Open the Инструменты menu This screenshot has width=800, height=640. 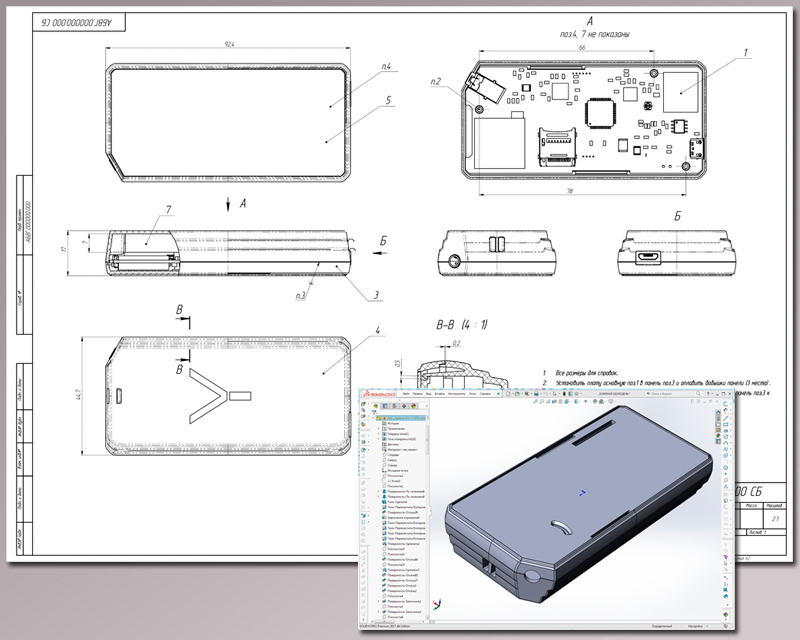[457, 393]
